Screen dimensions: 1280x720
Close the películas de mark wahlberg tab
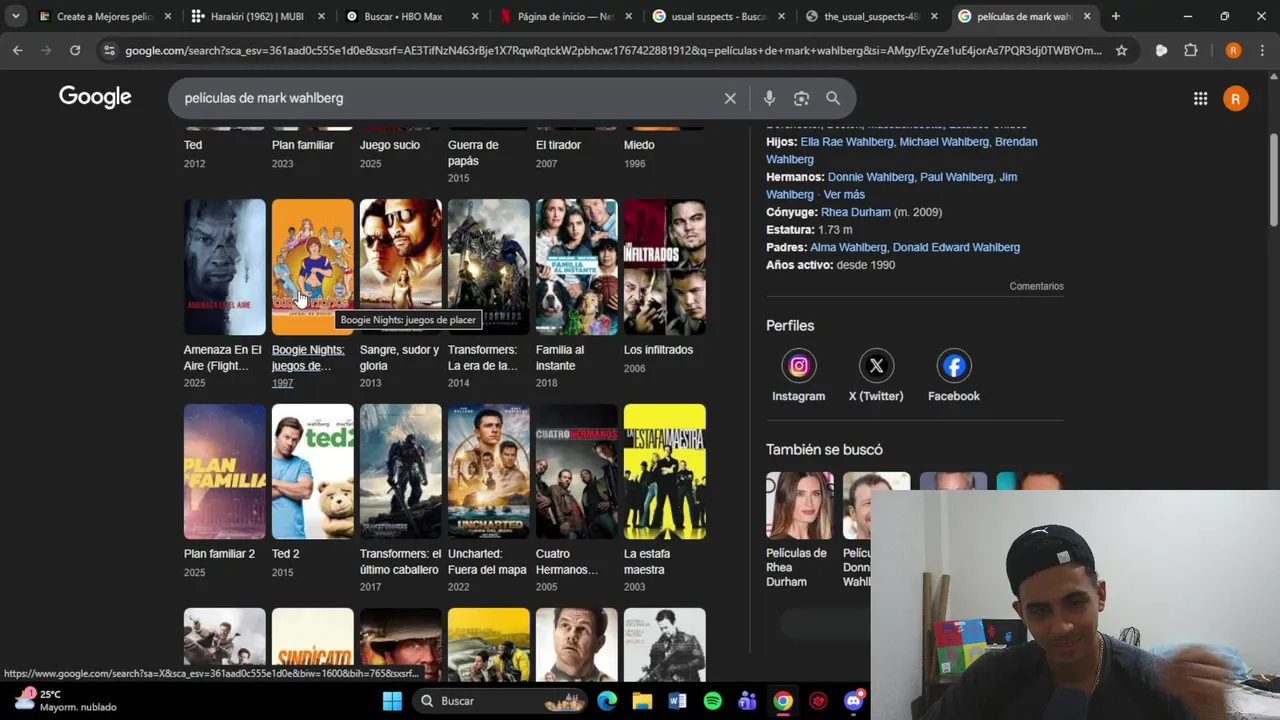pyautogui.click(x=1087, y=16)
